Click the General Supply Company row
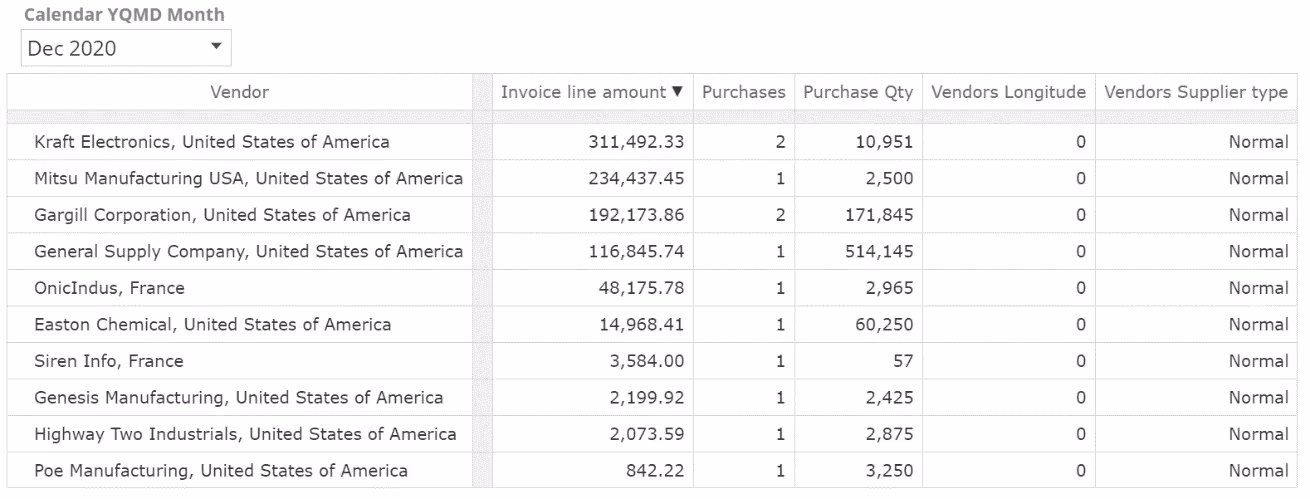Image resolution: width=1310 pixels, height=499 pixels. tap(248, 252)
